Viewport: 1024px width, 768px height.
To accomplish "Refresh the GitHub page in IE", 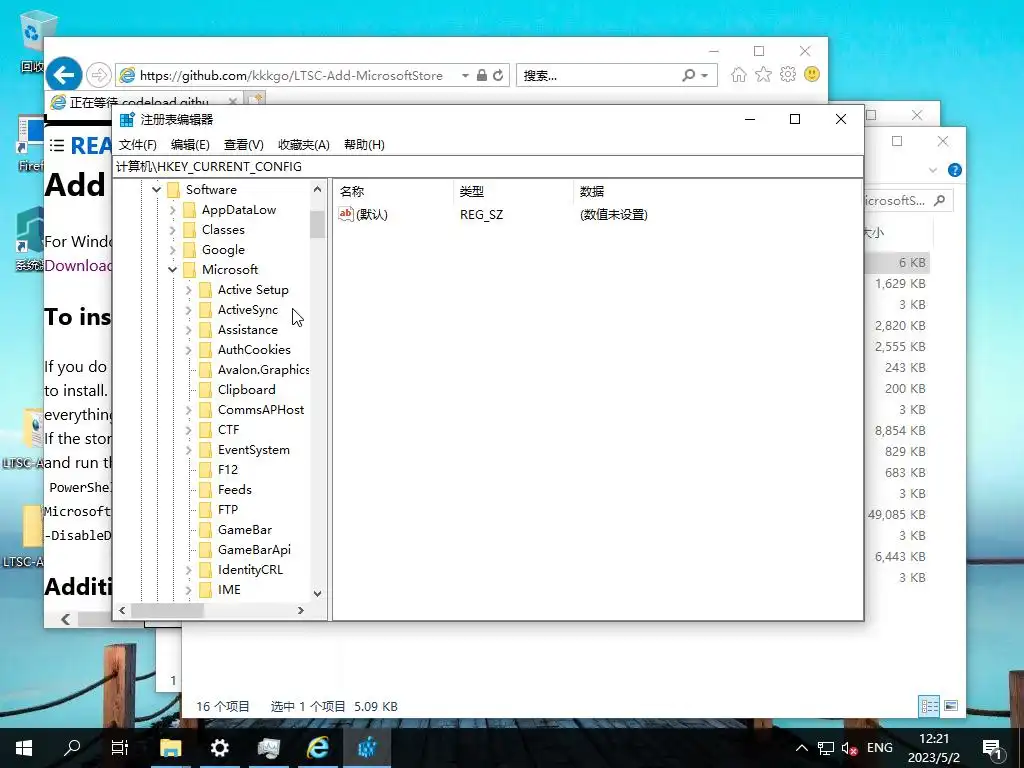I will coord(498,75).
